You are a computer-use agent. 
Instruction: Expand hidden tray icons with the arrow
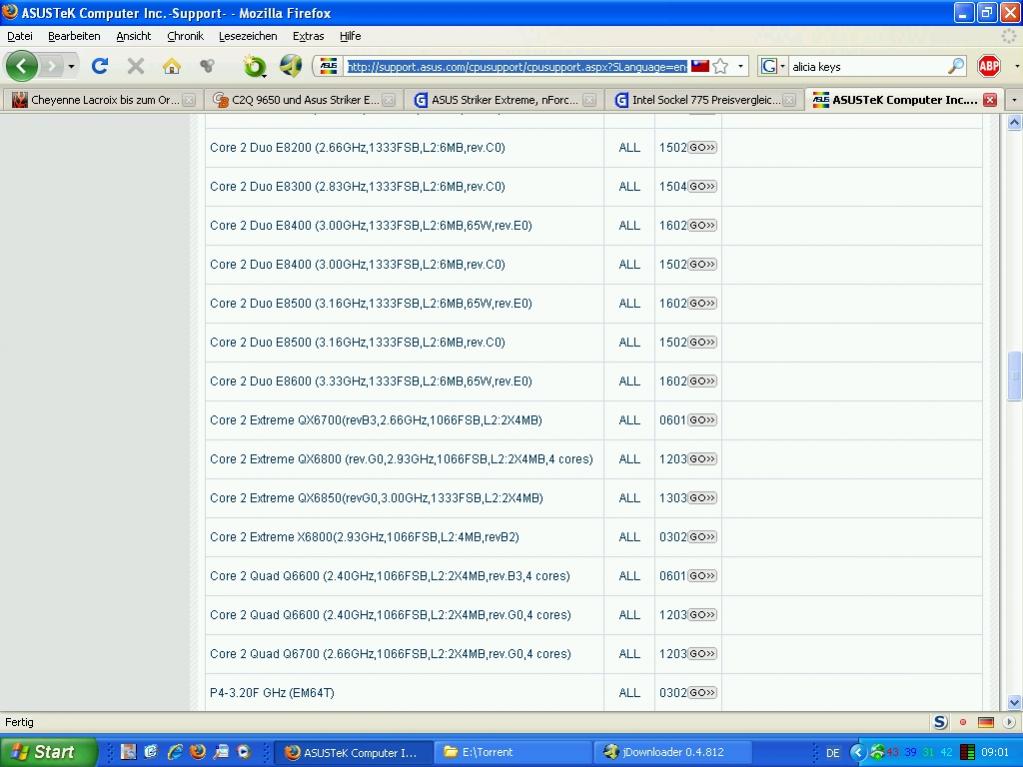[x=857, y=753]
